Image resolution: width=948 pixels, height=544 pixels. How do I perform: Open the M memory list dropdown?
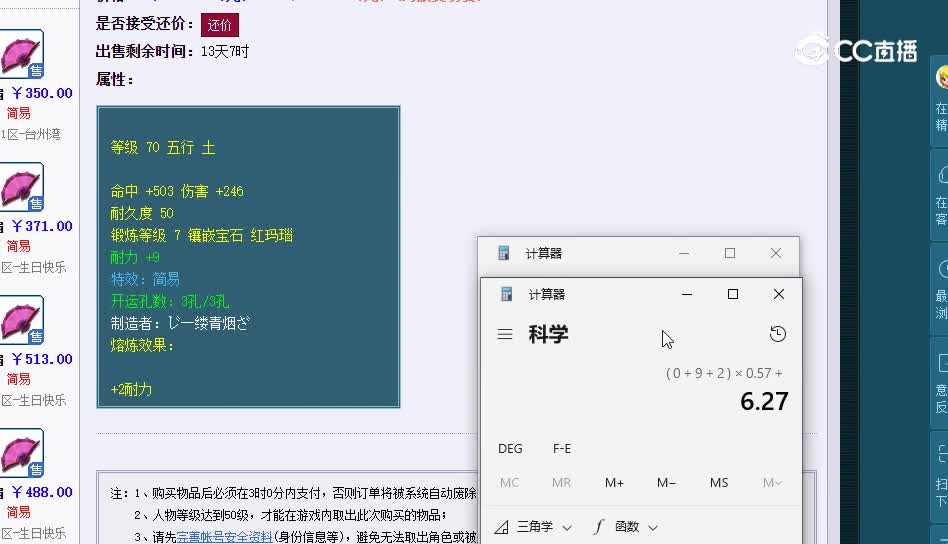[x=772, y=482]
